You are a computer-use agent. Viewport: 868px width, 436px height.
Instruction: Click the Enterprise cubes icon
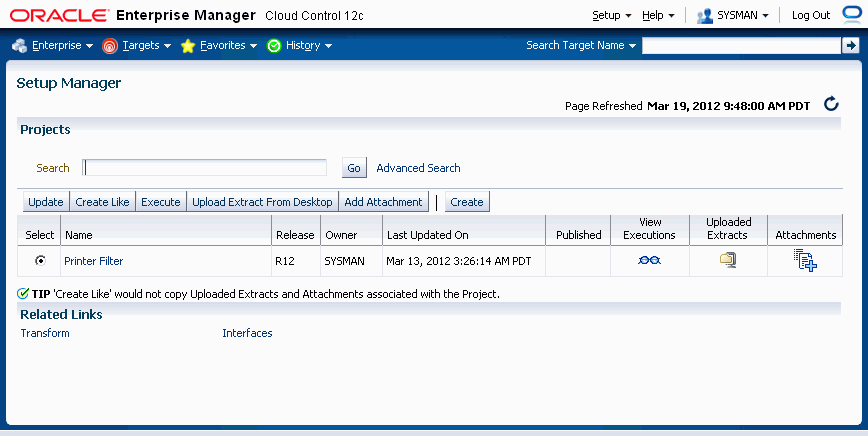click(x=19, y=45)
